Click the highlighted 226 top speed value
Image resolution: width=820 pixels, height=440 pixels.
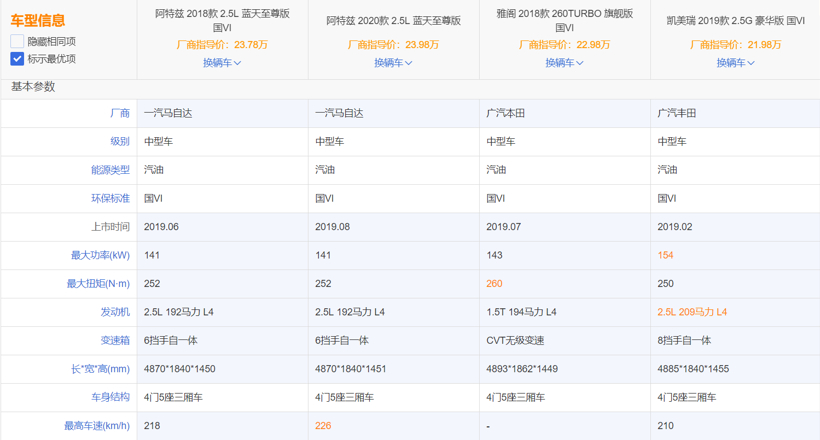coord(323,425)
